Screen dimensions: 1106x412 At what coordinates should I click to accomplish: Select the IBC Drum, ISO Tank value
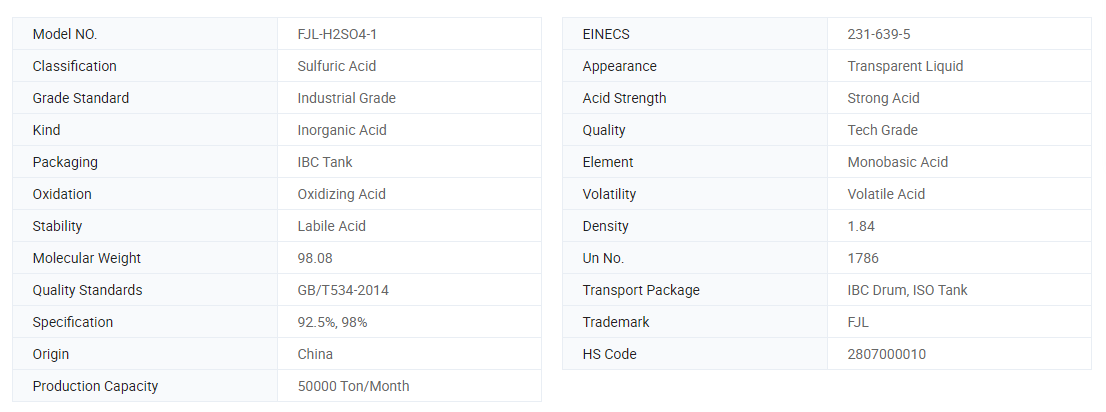pos(907,290)
